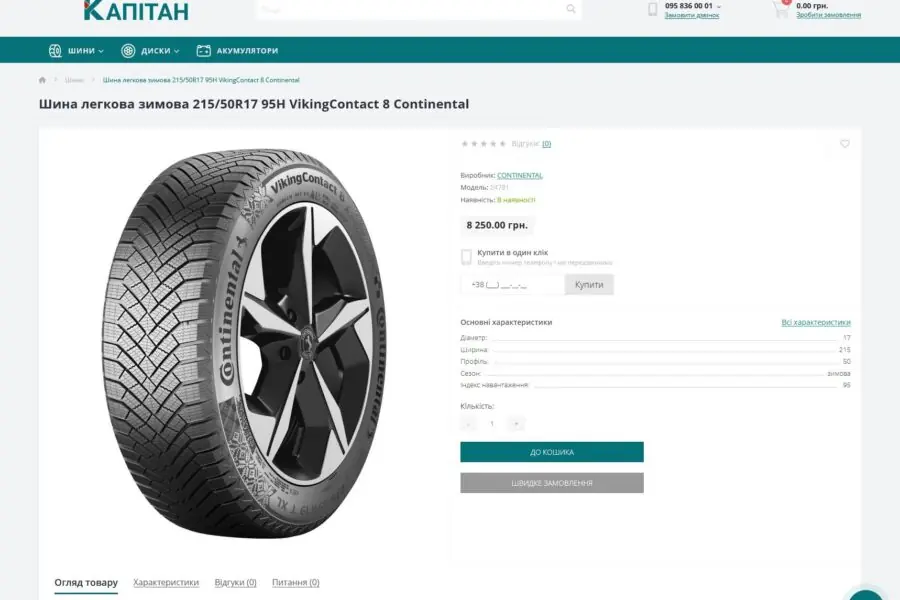Screen dimensions: 900x600
Task: Click the home breadcrumb icon
Action: 42,80
